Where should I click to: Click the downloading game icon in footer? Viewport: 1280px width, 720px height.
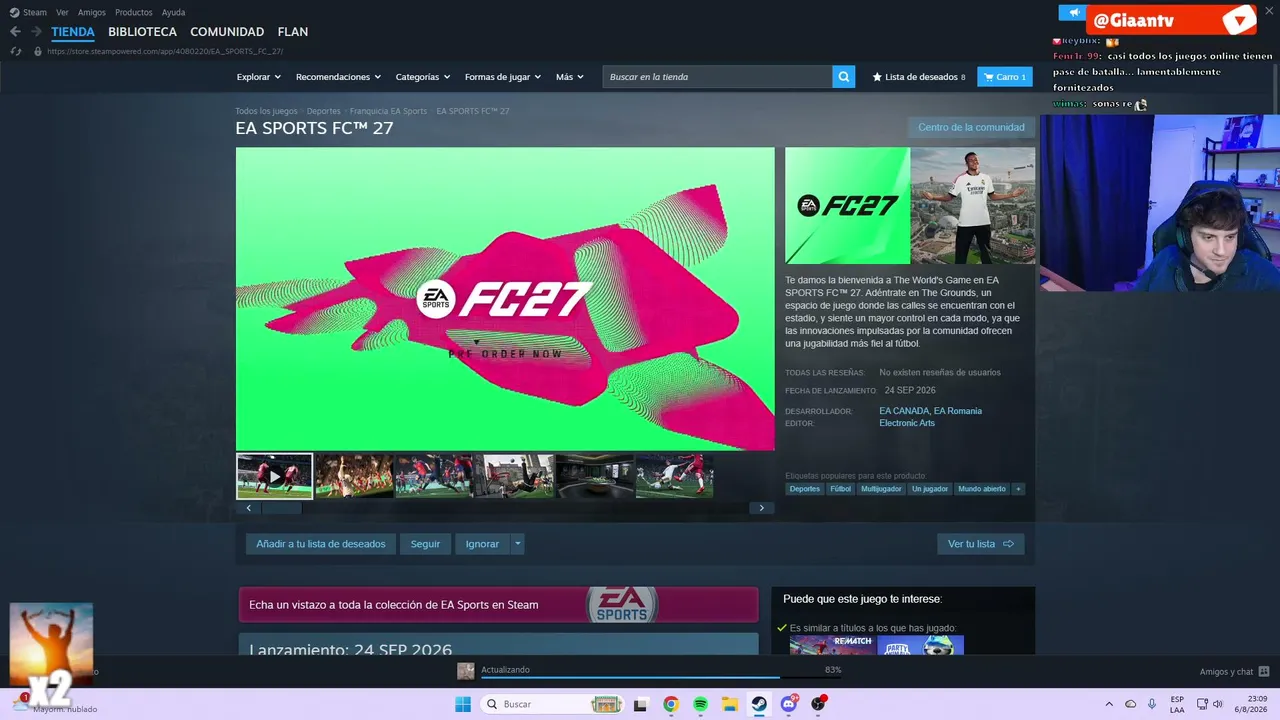465,671
